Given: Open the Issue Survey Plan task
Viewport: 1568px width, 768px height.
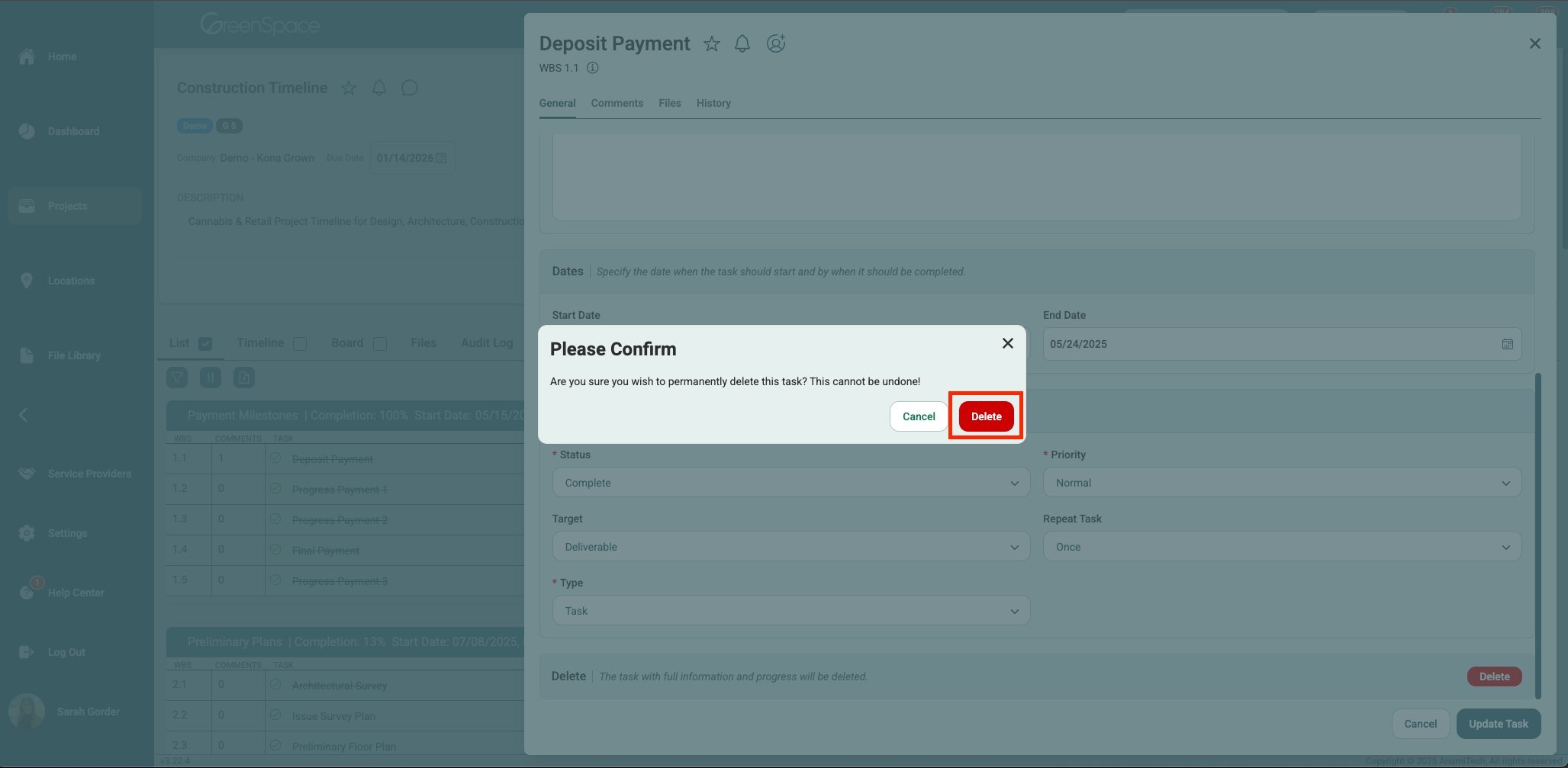Looking at the screenshot, I should coord(333,716).
